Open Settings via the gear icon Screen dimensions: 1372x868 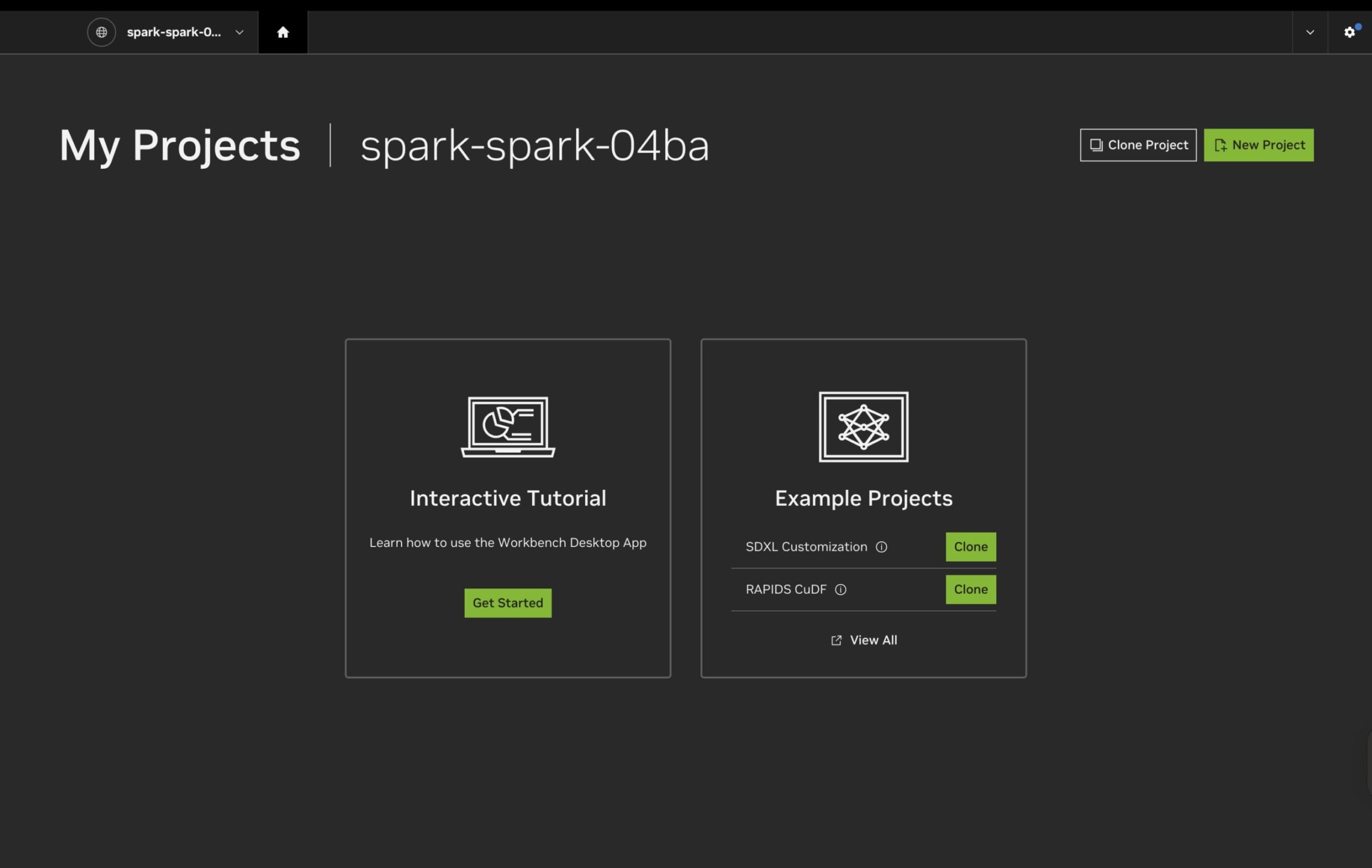click(x=1349, y=31)
